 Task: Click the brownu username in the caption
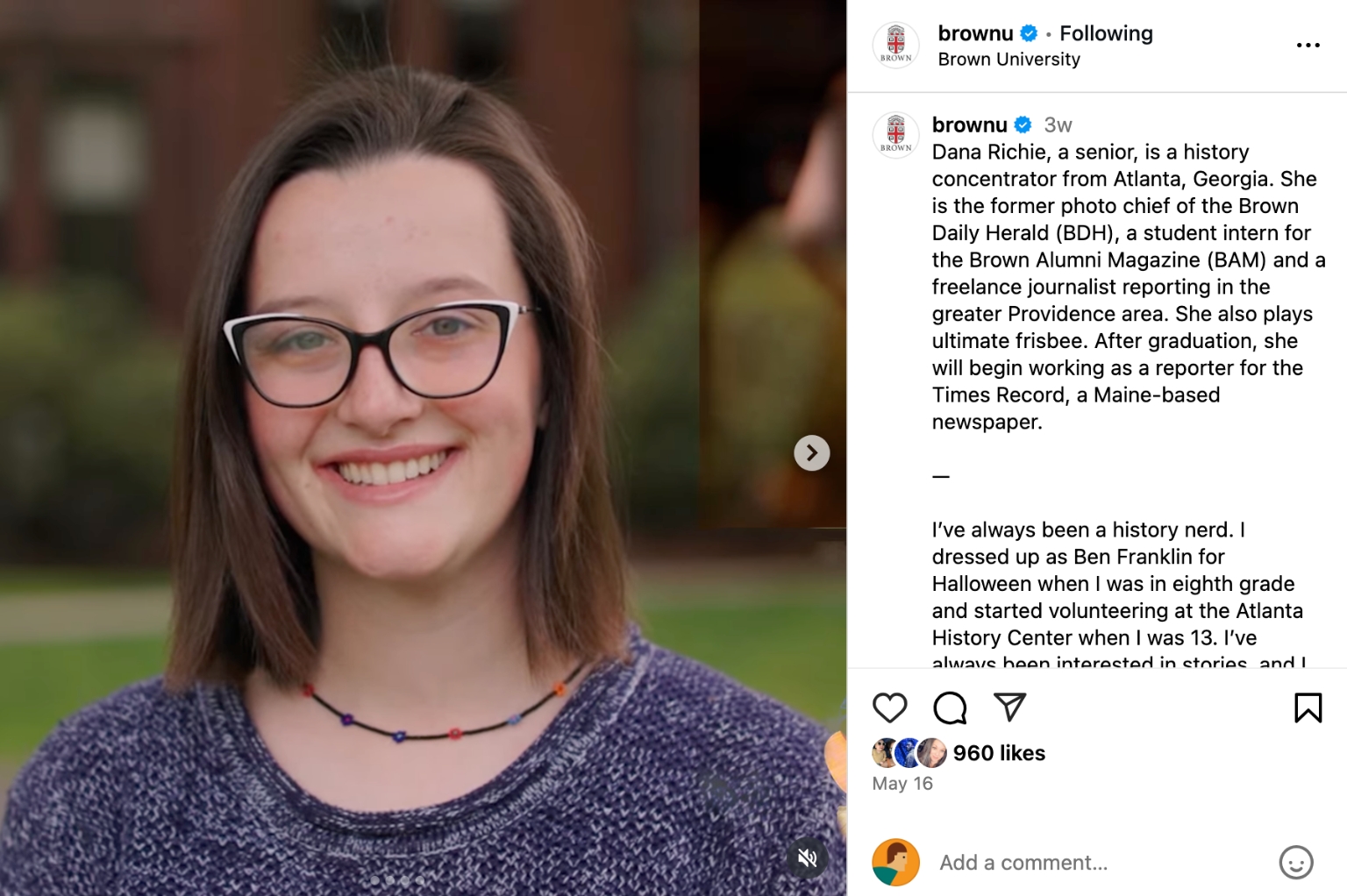[969, 124]
